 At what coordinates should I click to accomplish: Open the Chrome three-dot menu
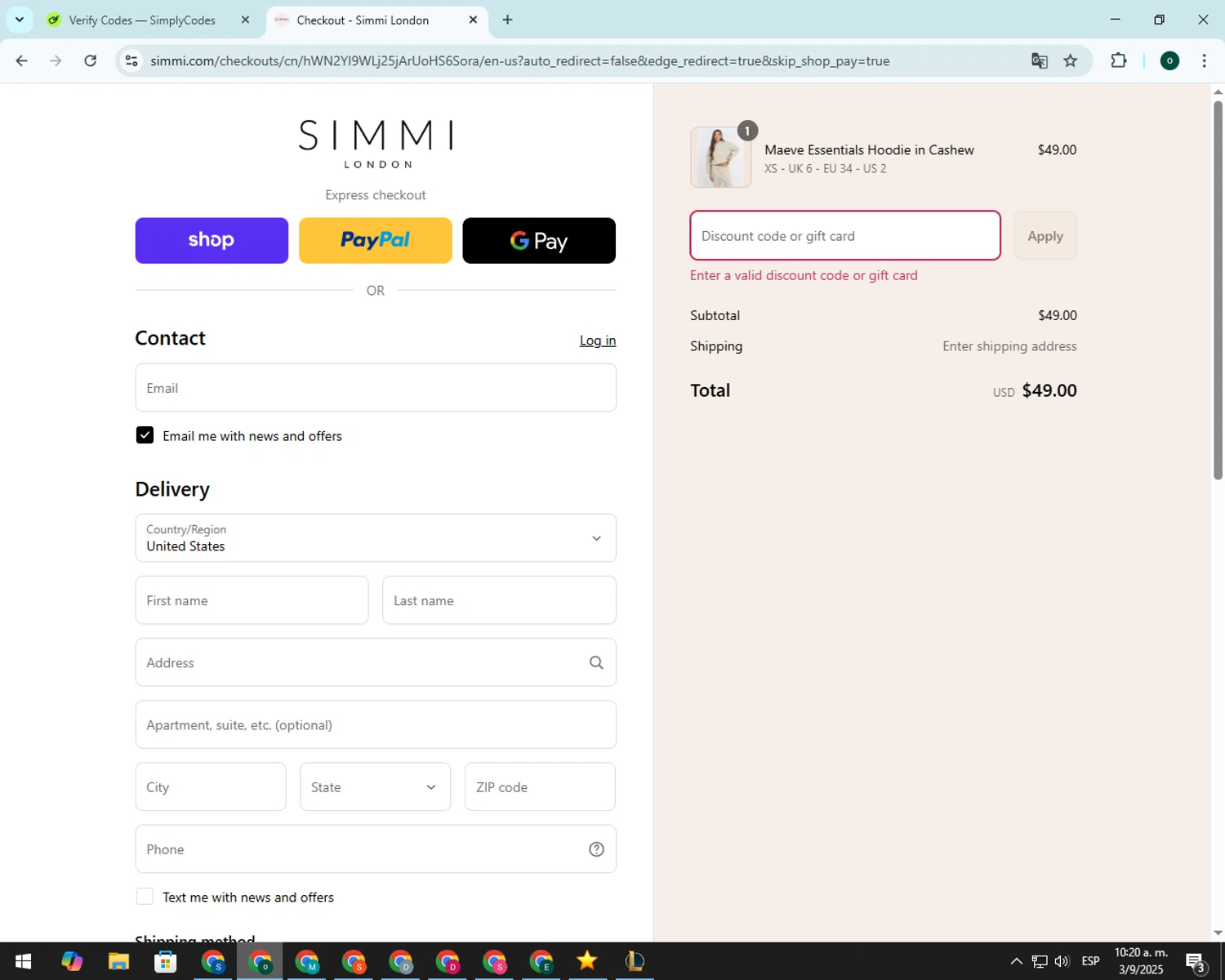coord(1204,60)
